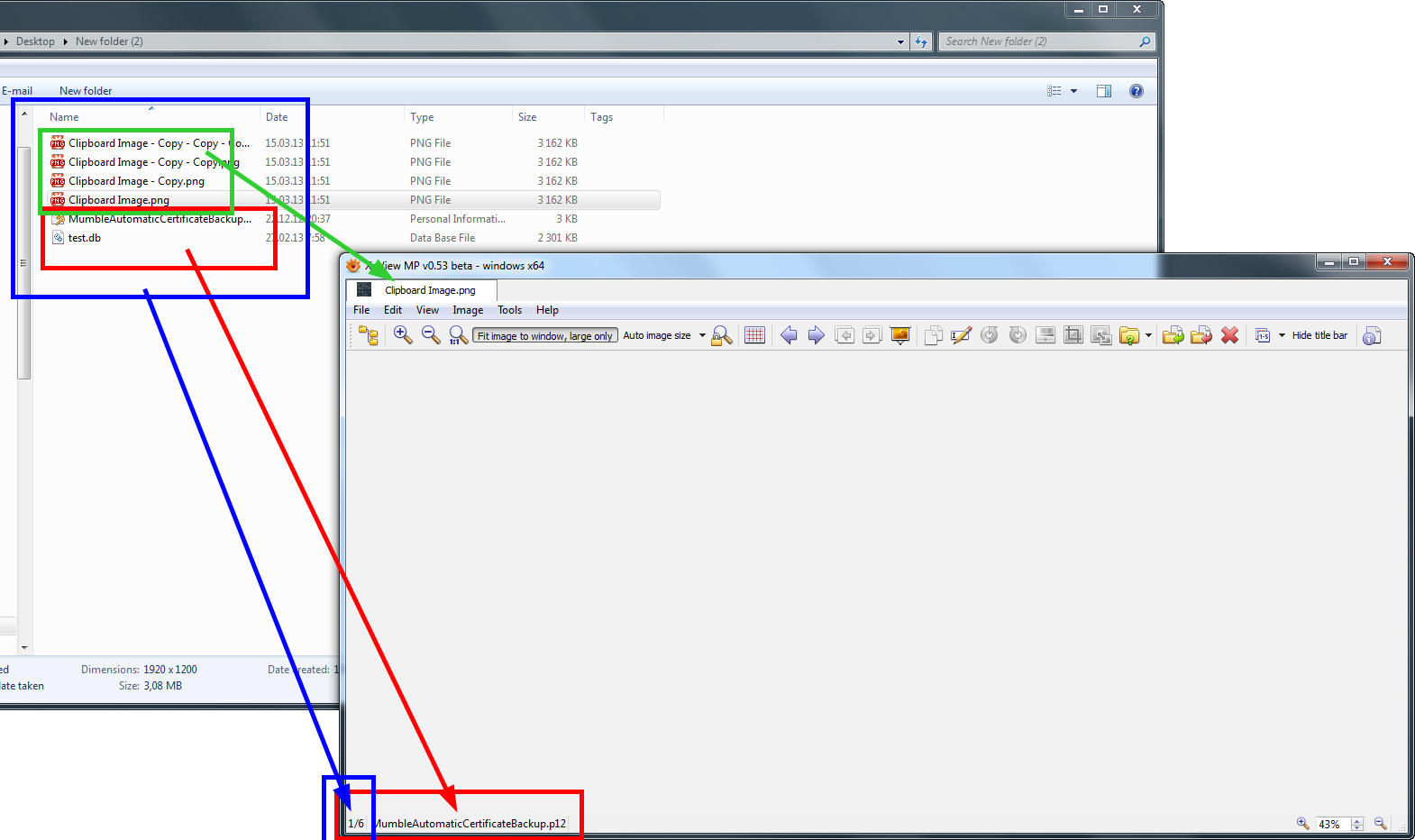Click rotate clockwise icon
1415x840 pixels.
[1018, 335]
